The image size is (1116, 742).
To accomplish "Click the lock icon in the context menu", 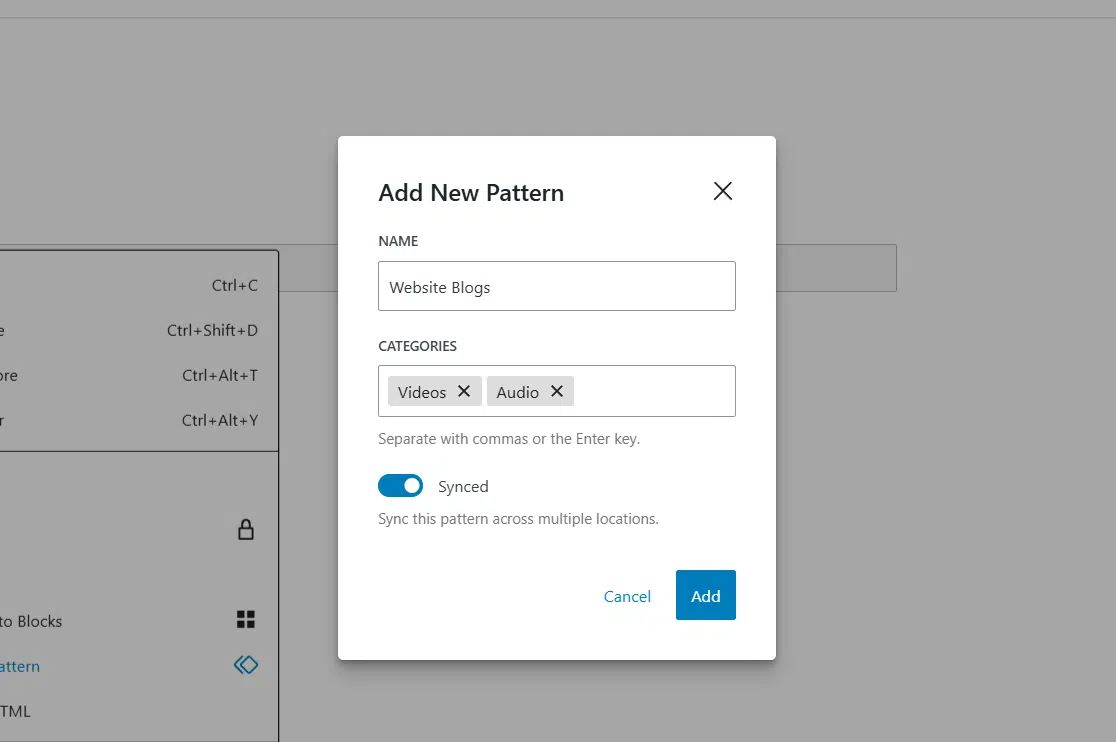I will click(x=246, y=529).
